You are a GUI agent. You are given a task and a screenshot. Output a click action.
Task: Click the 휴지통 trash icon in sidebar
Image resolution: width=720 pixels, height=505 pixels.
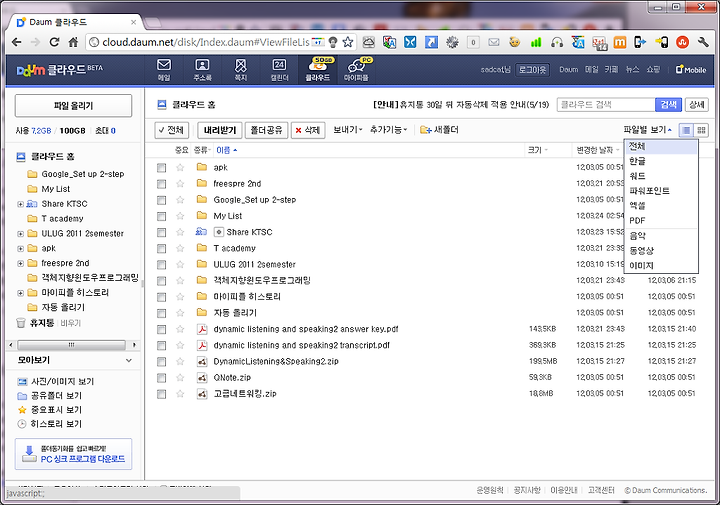pyautogui.click(x=21, y=323)
